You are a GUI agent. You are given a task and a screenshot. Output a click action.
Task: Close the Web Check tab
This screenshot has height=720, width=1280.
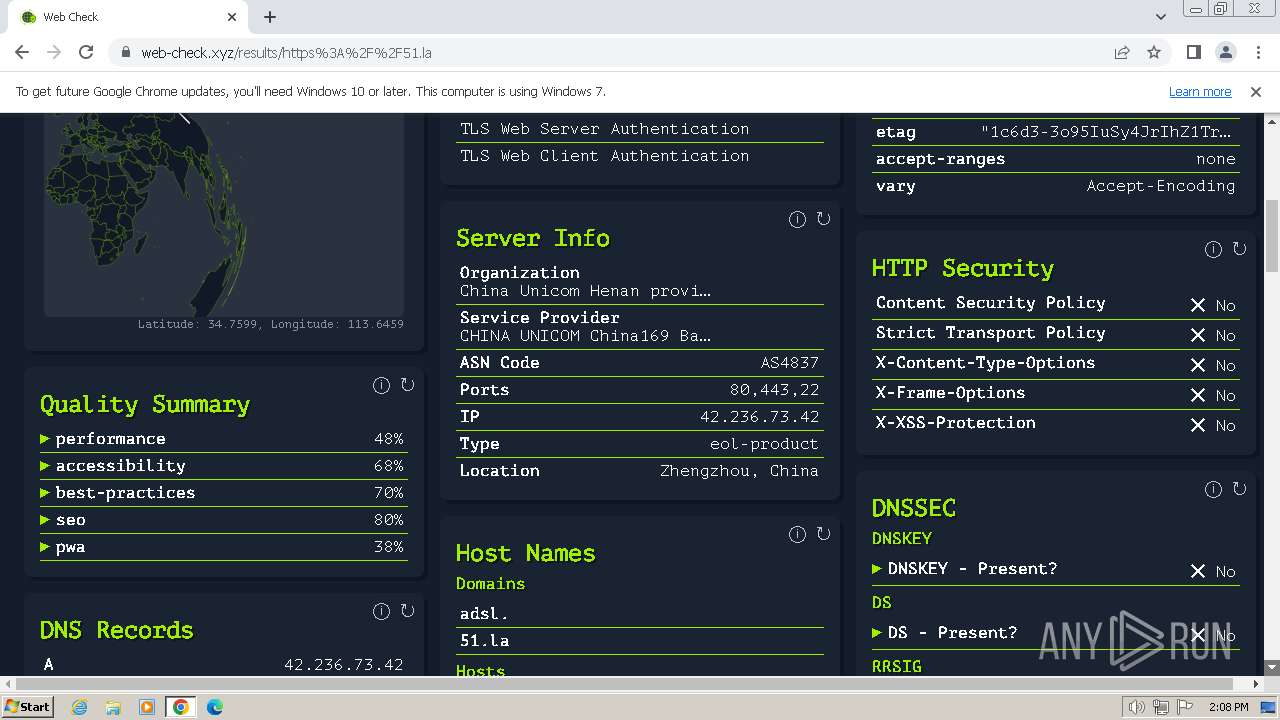[232, 17]
